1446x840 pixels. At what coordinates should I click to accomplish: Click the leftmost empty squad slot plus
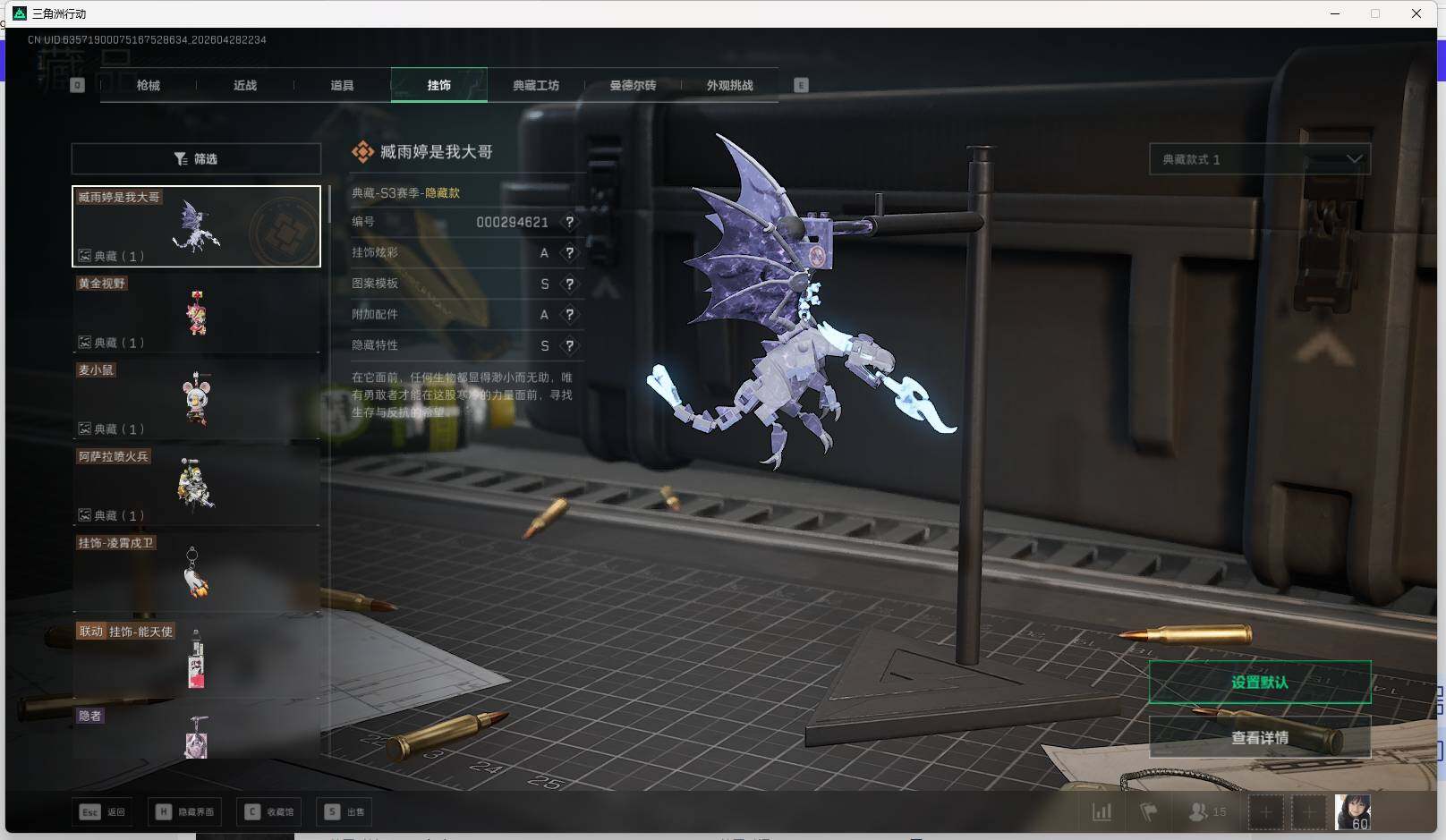[x=1265, y=812]
